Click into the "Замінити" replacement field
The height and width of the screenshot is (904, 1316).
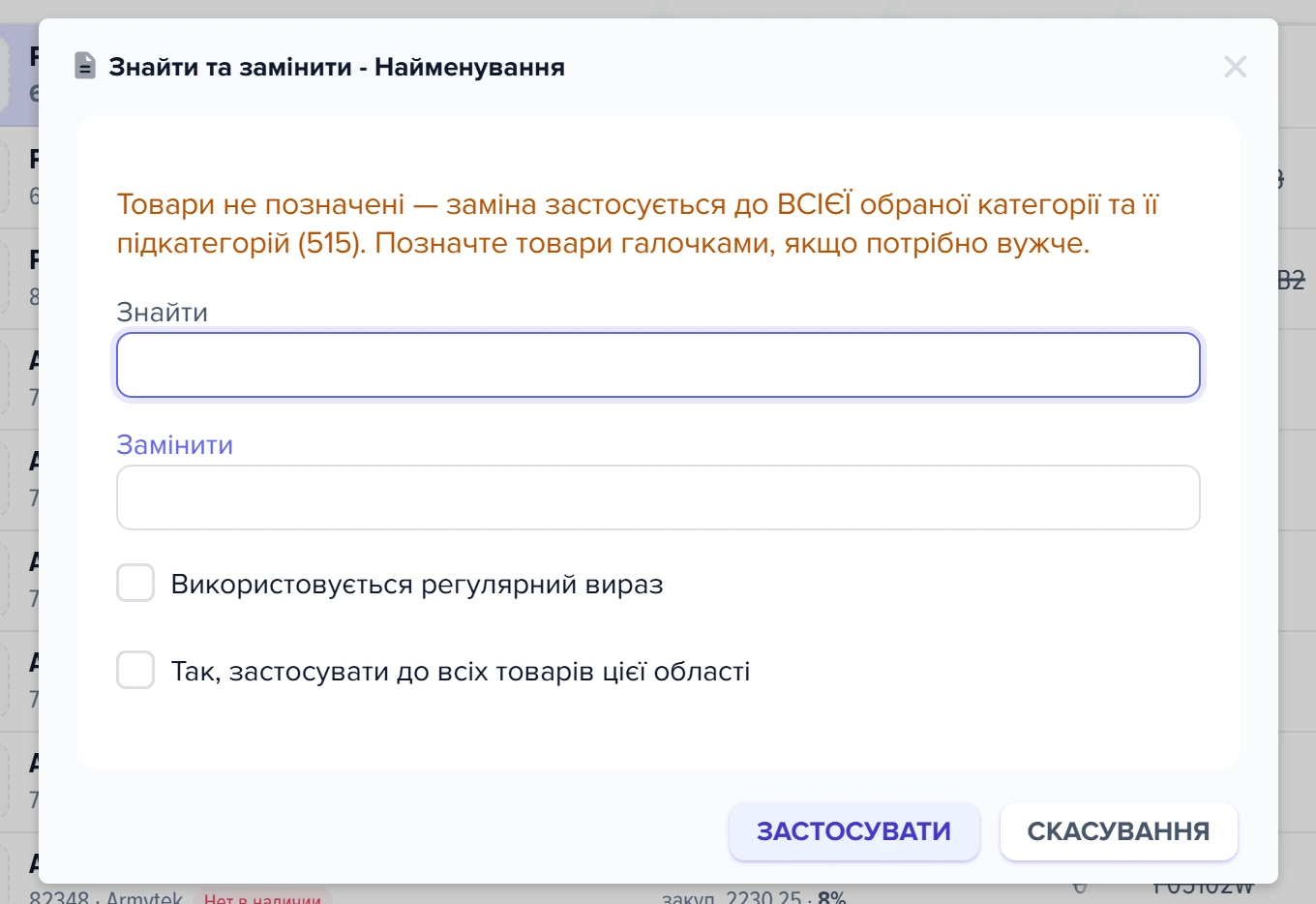[658, 497]
